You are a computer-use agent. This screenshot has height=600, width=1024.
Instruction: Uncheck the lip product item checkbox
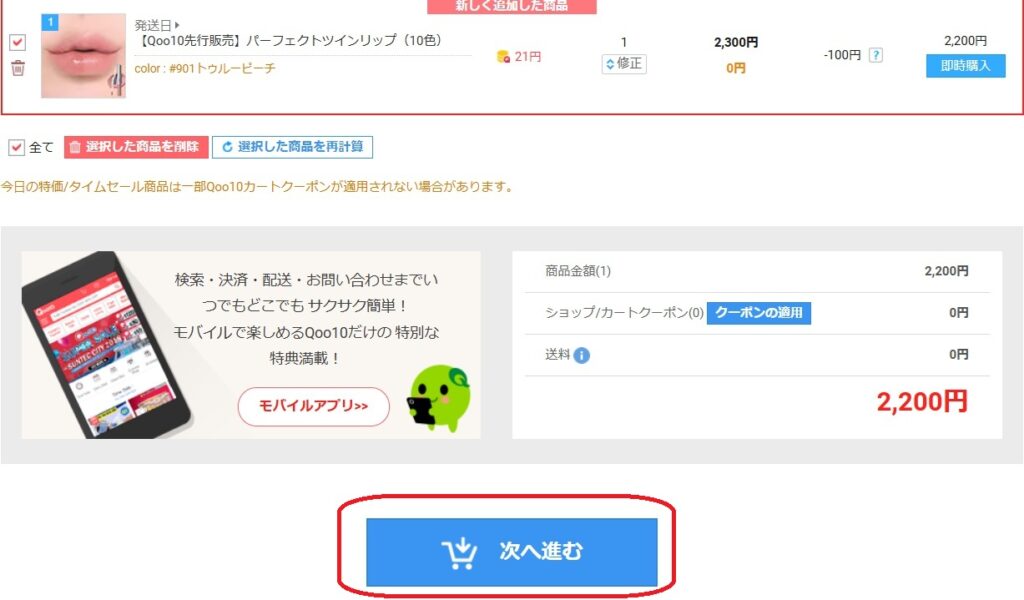click(x=18, y=42)
